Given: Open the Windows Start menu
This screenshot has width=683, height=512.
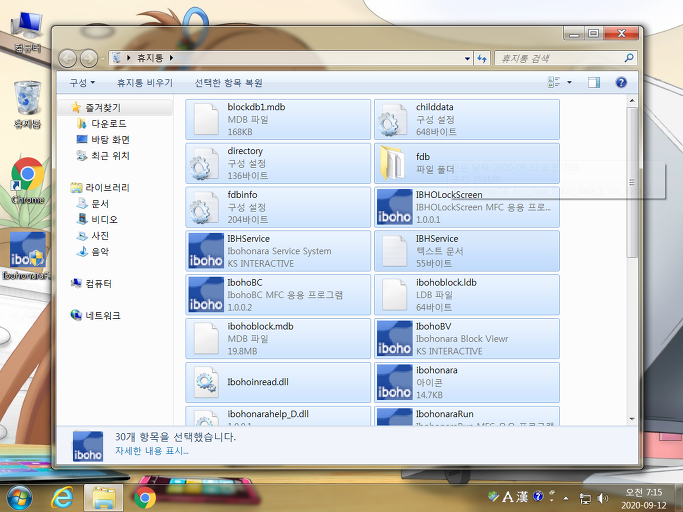Looking at the screenshot, I should [18, 498].
